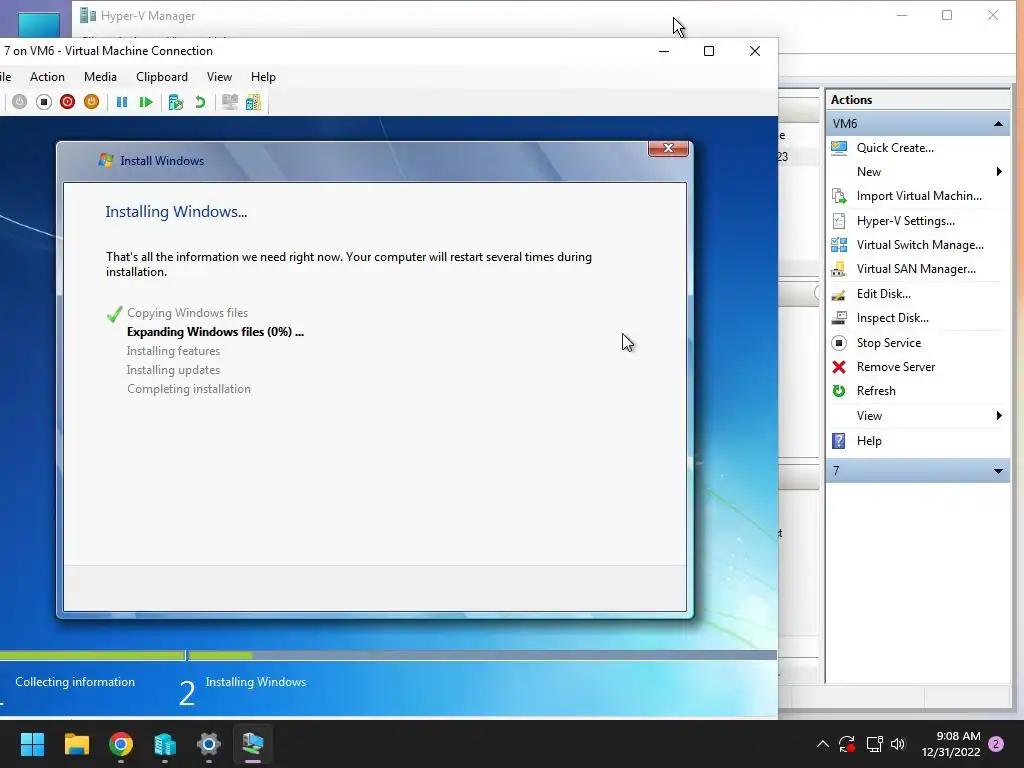Viewport: 1024px width, 768px height.
Task: Click the Stop Service icon
Action: coord(839,343)
